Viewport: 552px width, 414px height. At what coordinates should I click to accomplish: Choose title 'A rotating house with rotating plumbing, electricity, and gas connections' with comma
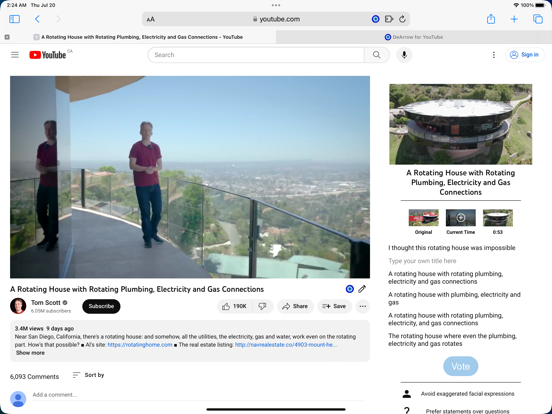point(445,319)
